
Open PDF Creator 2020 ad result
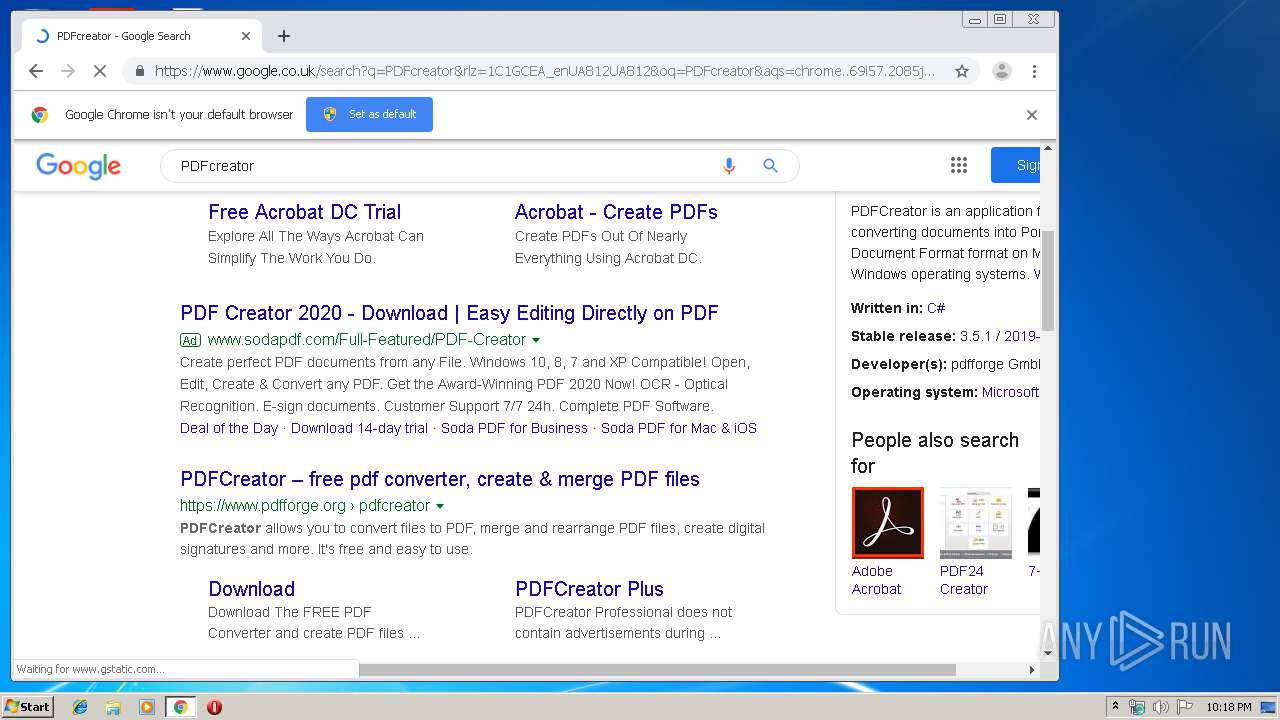(x=449, y=313)
